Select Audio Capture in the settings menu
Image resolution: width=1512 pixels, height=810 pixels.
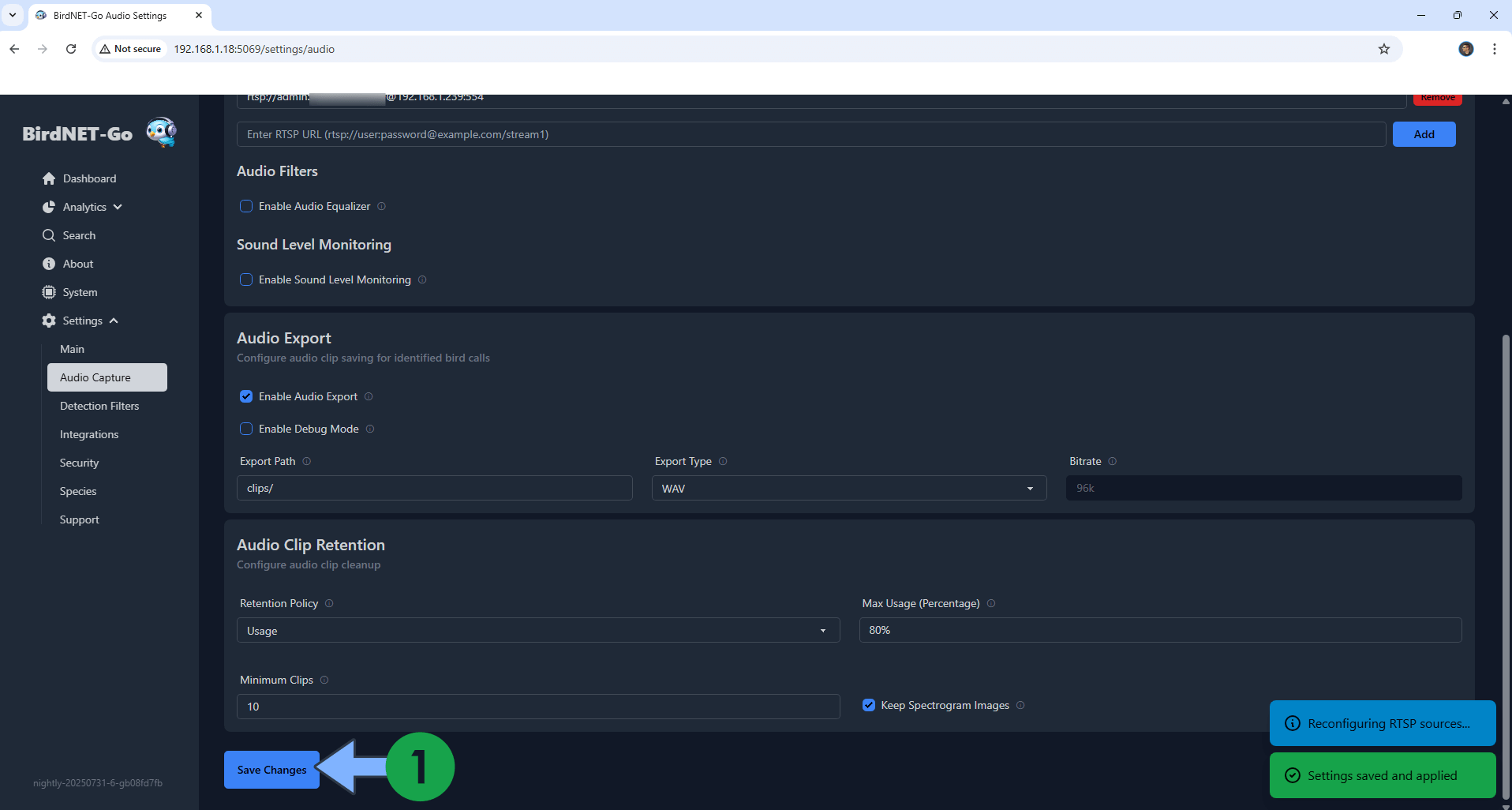click(x=107, y=377)
